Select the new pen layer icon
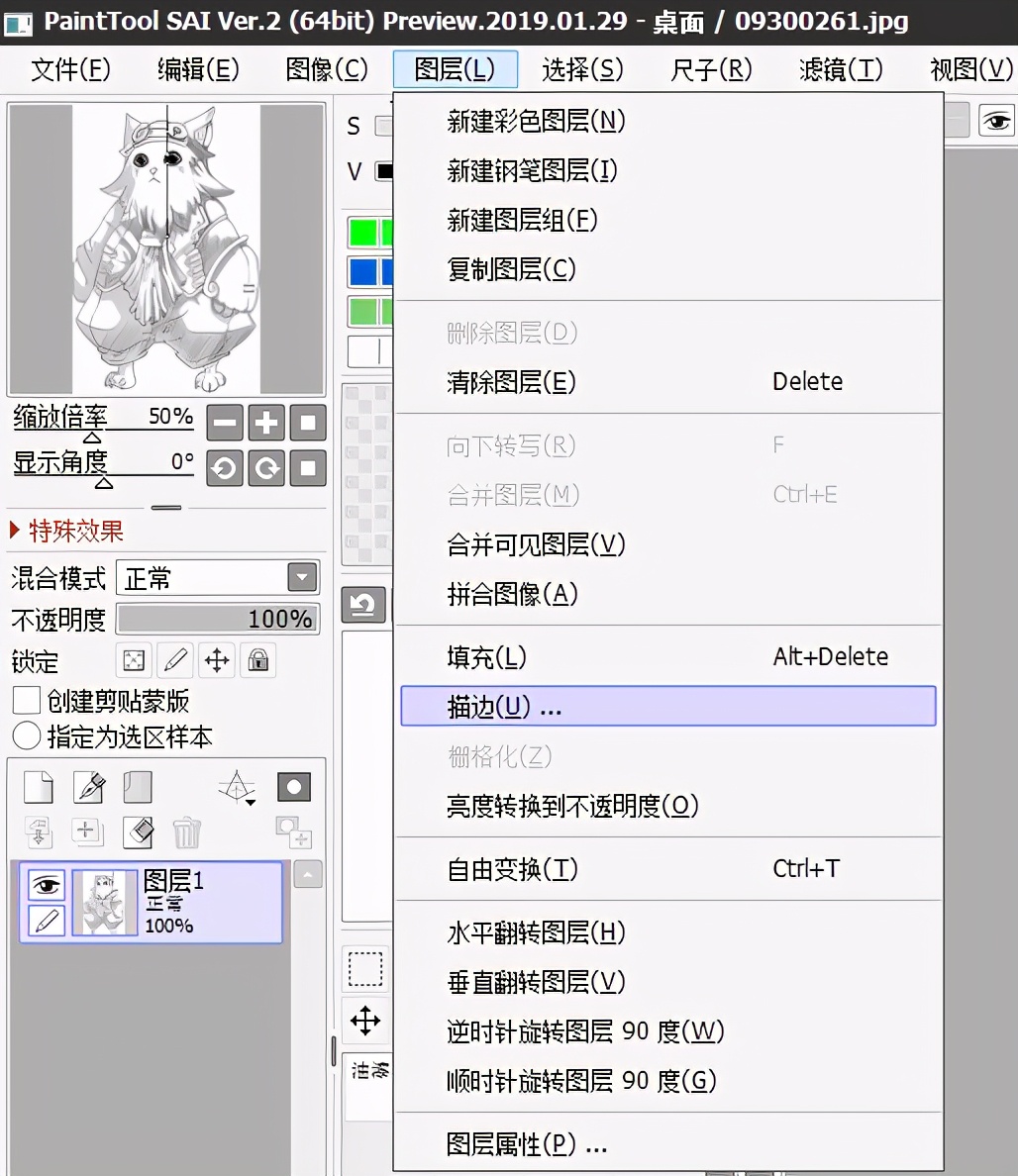The image size is (1018, 1176). pos(87,785)
